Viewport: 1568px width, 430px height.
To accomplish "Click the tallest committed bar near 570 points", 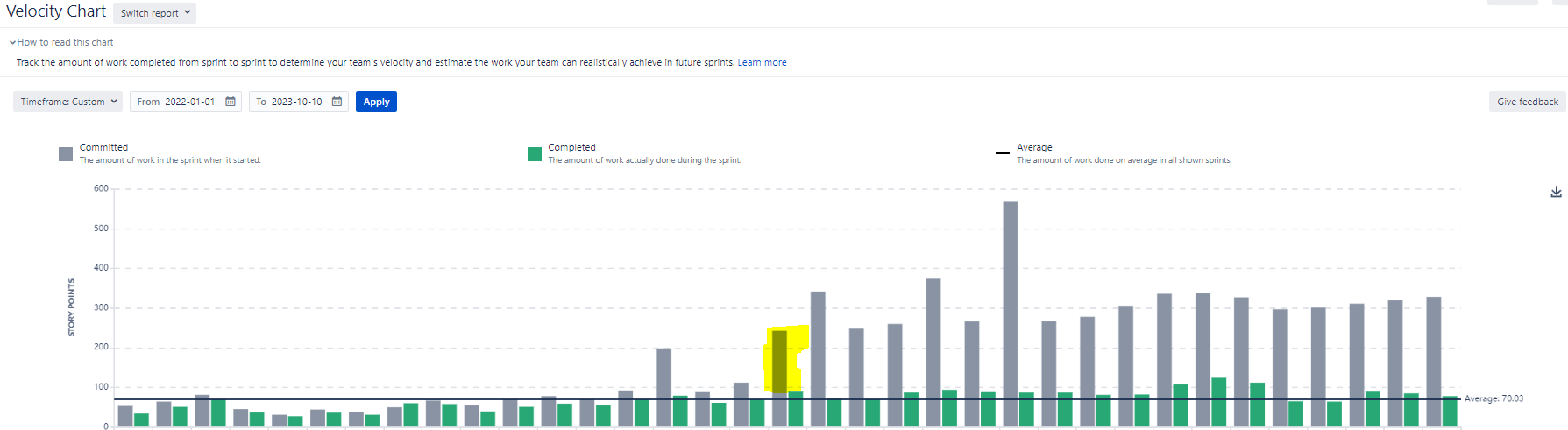I will (1011, 314).
